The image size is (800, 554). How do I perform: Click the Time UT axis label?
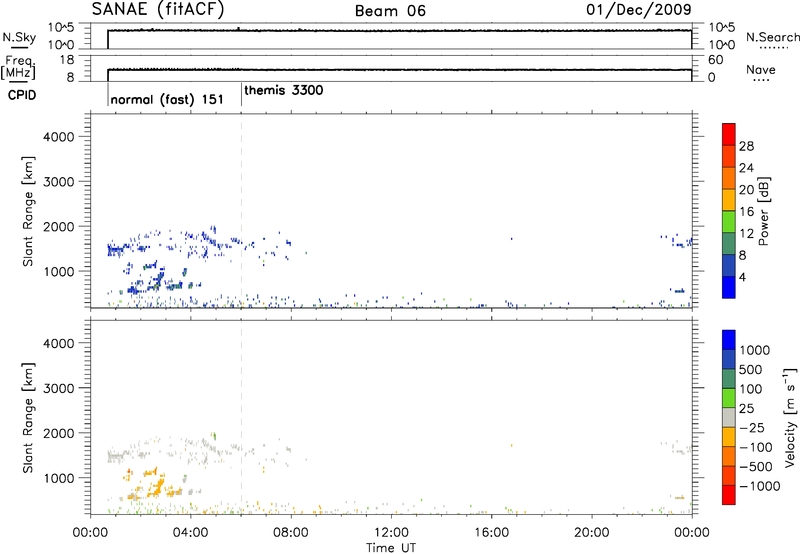tap(391, 548)
